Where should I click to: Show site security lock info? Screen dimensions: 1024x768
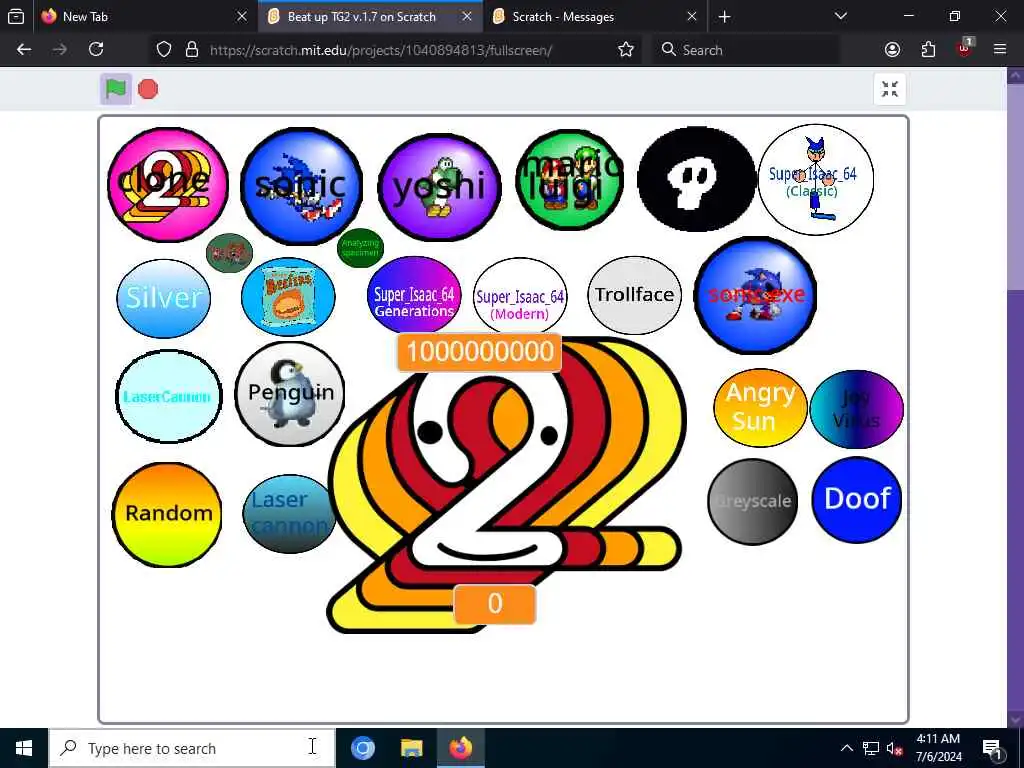click(191, 50)
